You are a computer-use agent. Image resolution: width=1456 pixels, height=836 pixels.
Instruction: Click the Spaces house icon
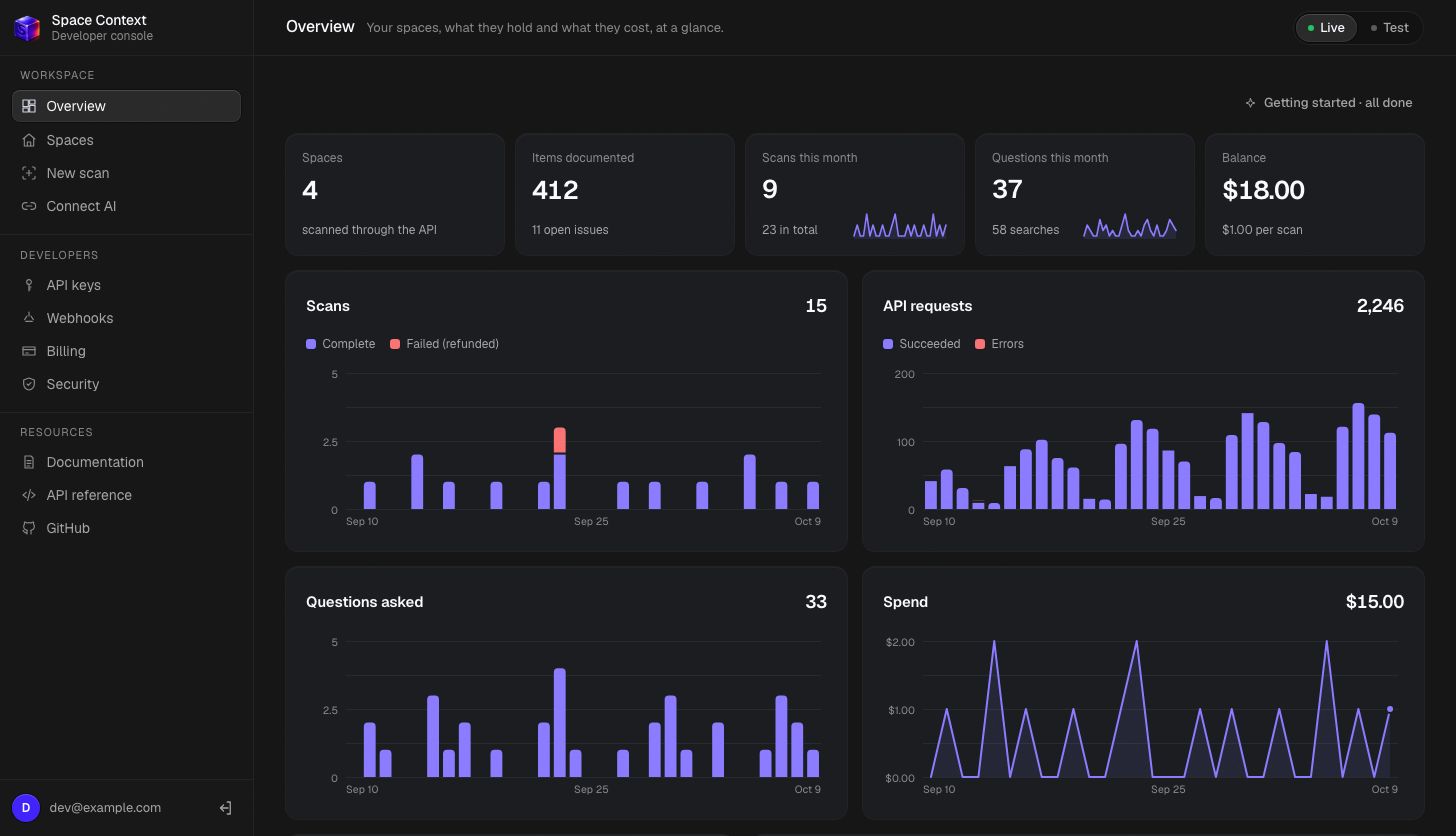tap(29, 140)
